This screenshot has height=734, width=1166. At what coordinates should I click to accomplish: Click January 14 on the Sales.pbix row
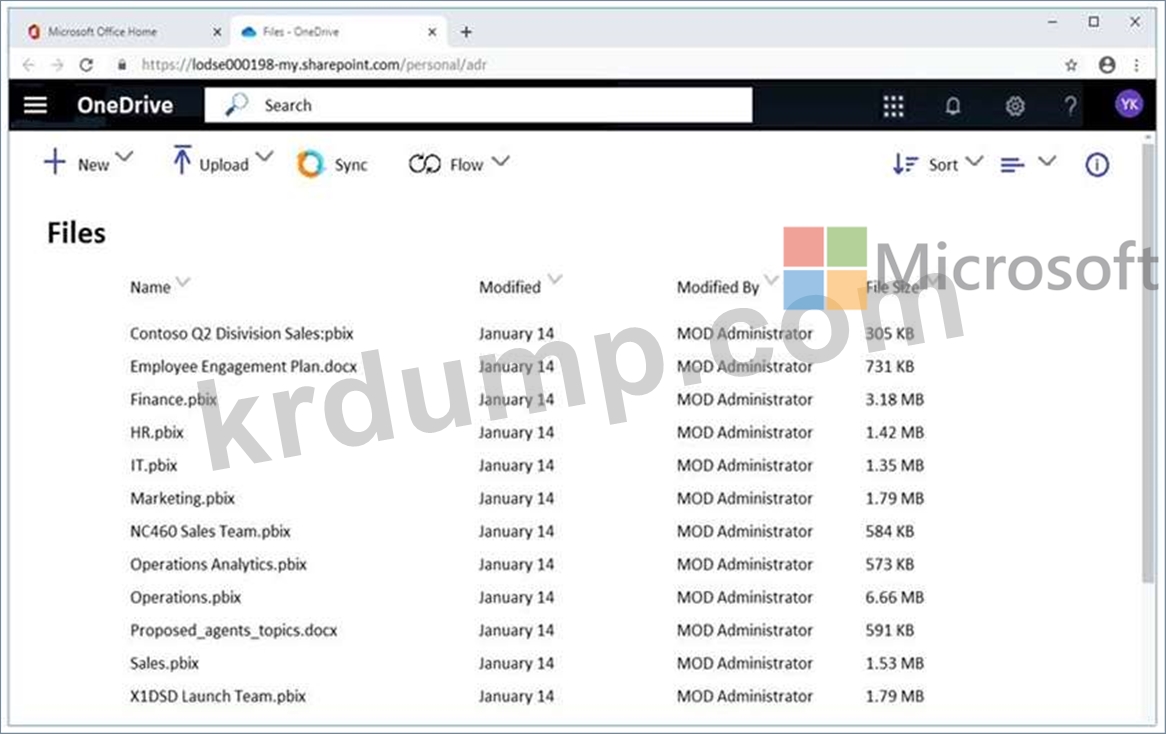pyautogui.click(x=516, y=663)
